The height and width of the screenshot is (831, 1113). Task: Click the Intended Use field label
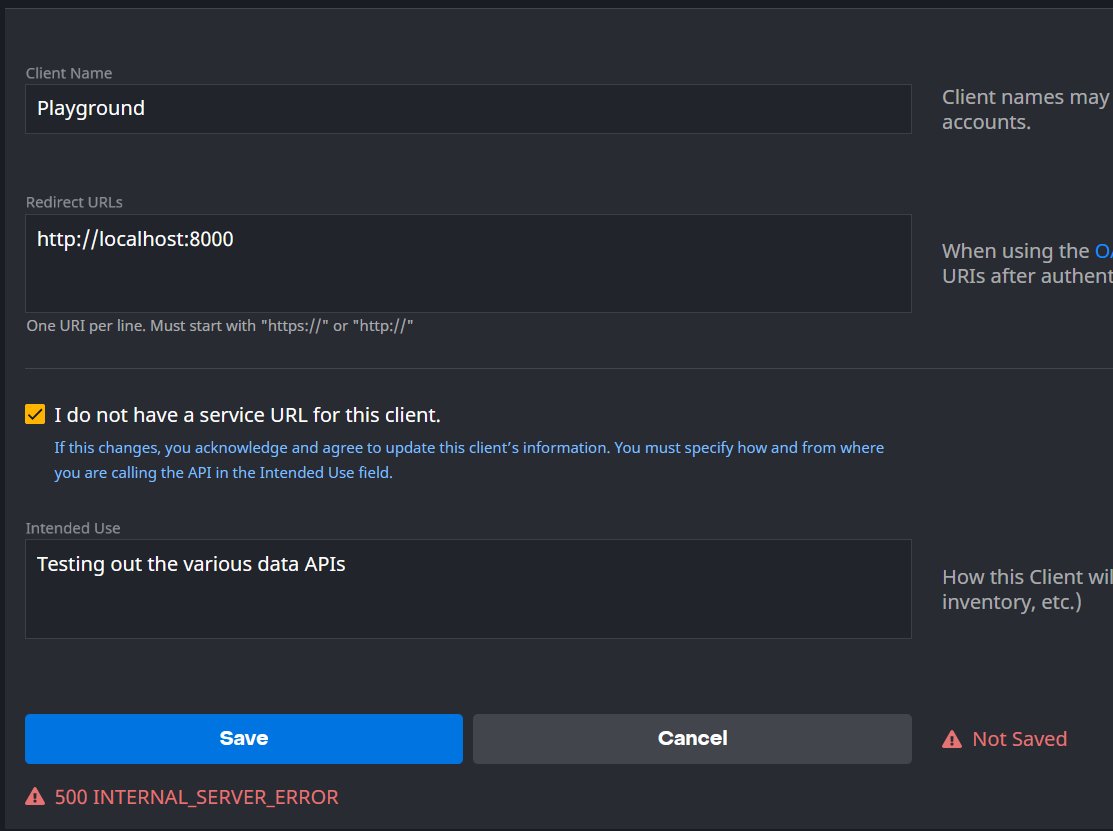point(72,528)
